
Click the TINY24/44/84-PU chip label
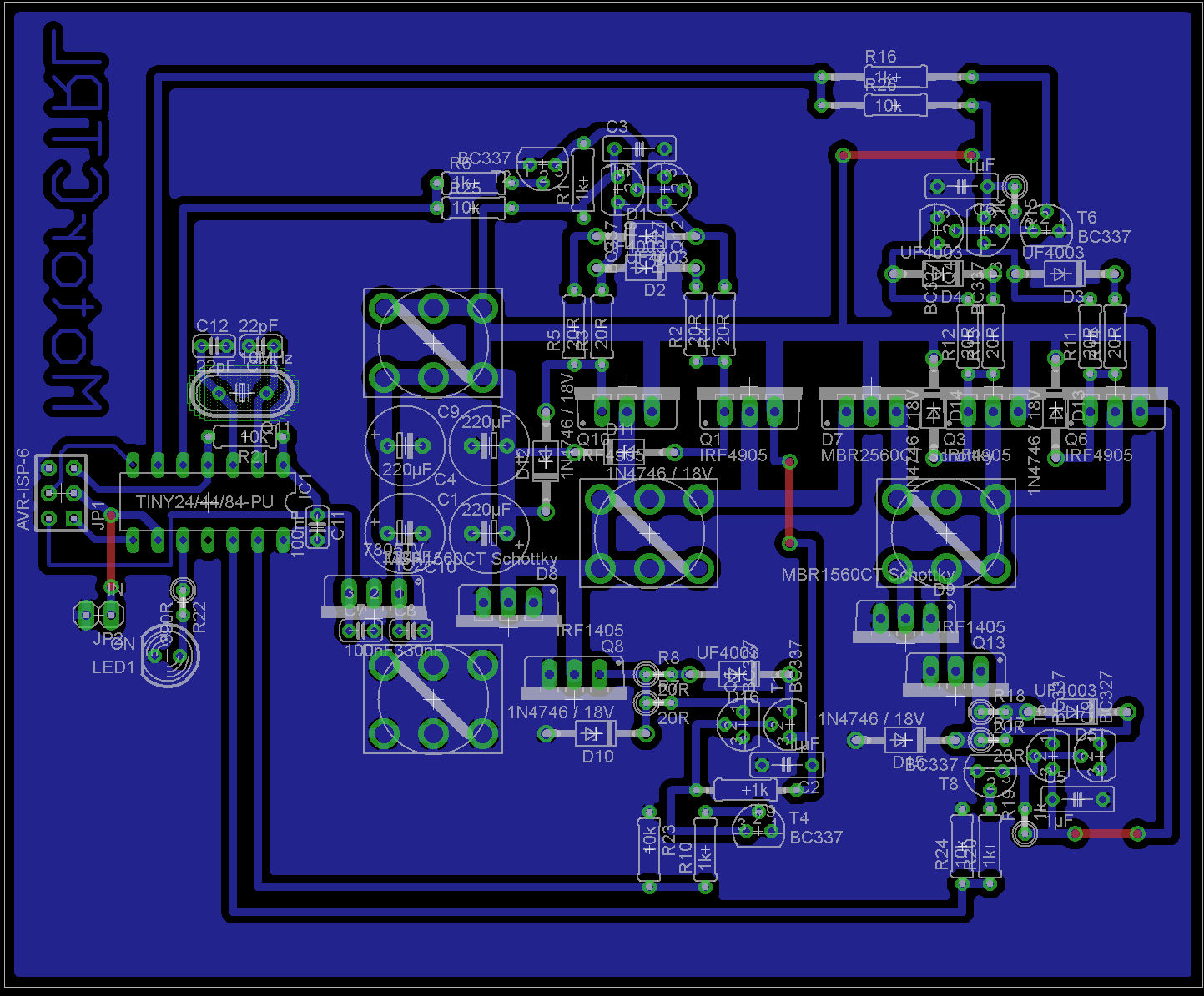pos(204,502)
